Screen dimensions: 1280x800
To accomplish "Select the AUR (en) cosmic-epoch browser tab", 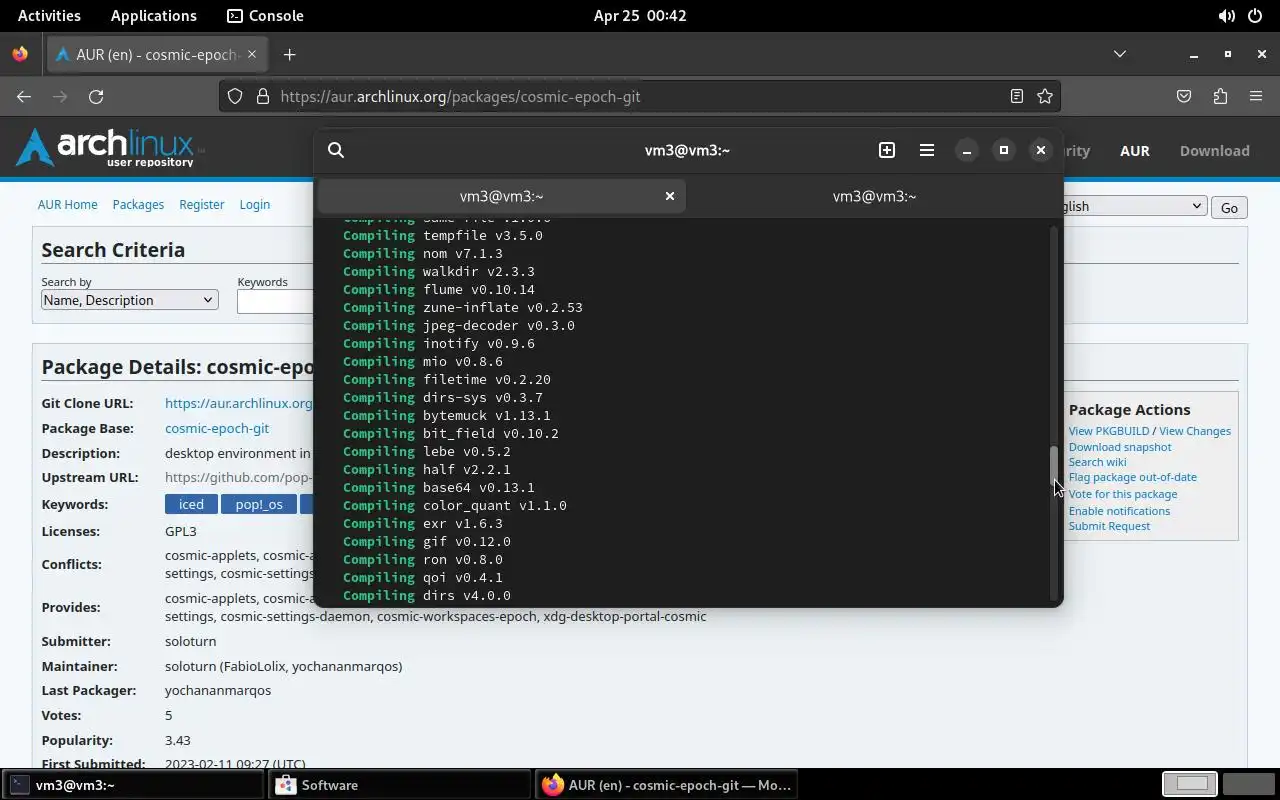I will pyautogui.click(x=157, y=55).
